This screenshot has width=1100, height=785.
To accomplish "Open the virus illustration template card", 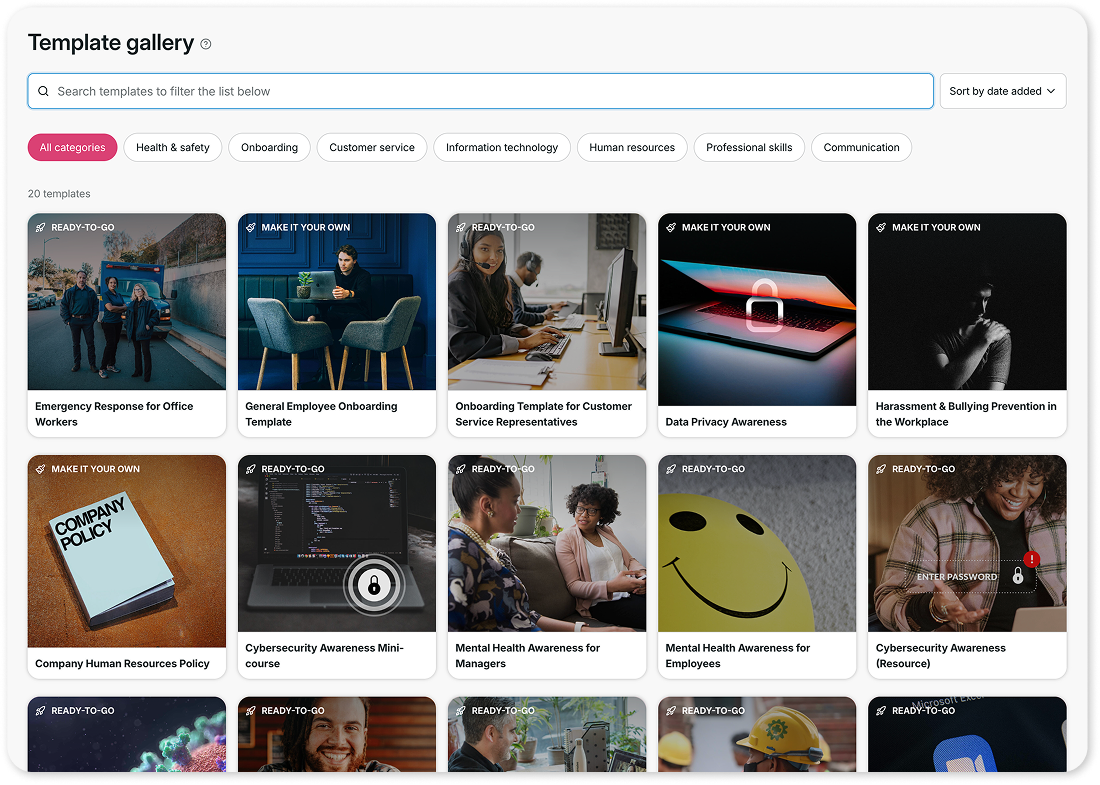I will (127, 735).
